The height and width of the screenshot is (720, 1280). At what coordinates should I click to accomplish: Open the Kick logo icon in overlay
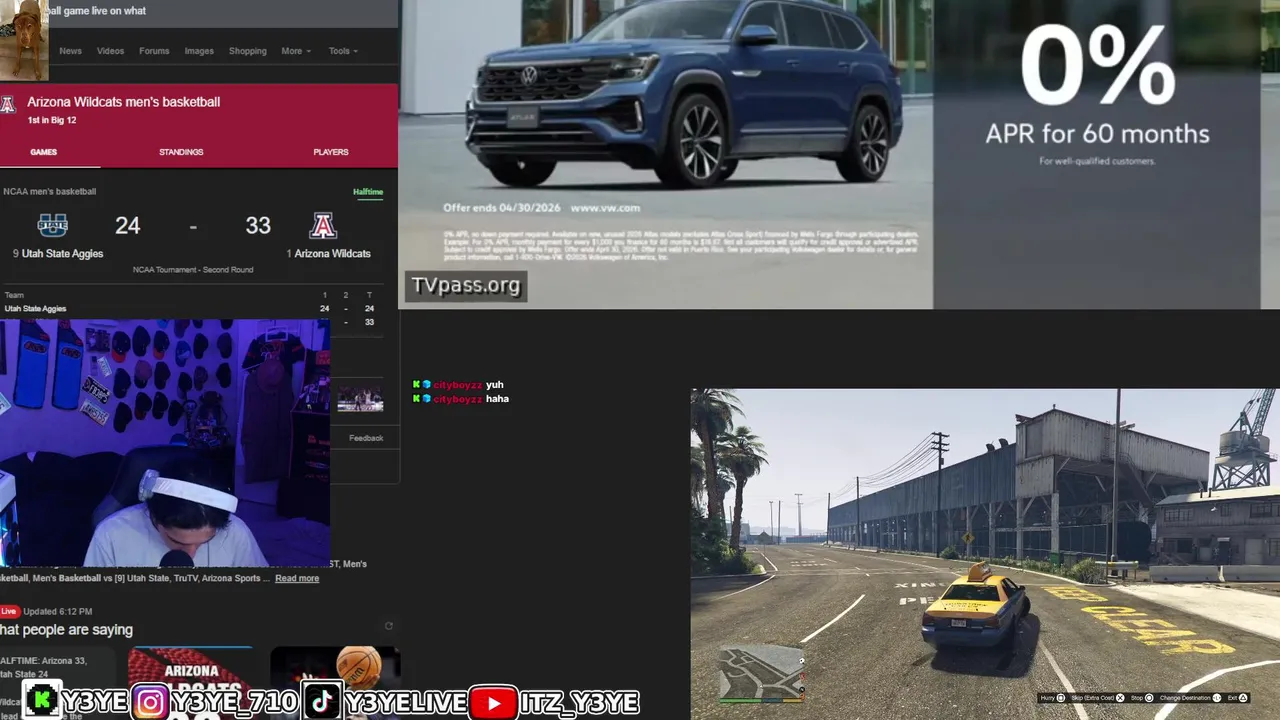coord(41,701)
